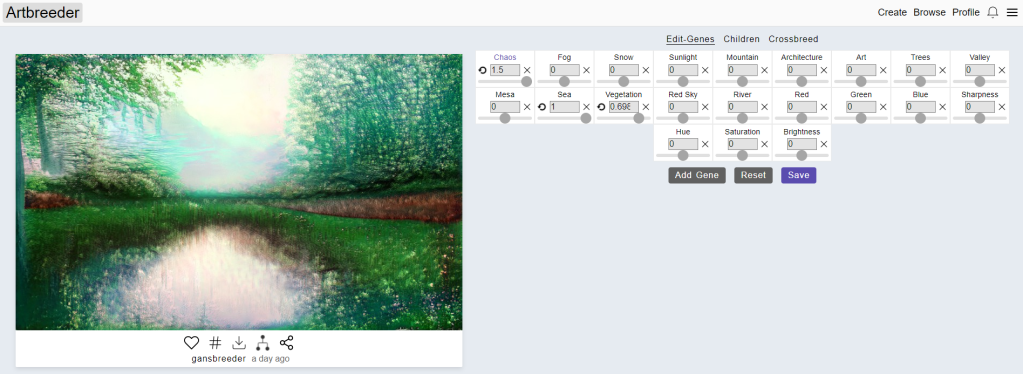Click the Sea slider handle
This screenshot has width=1023, height=374.
click(586, 118)
